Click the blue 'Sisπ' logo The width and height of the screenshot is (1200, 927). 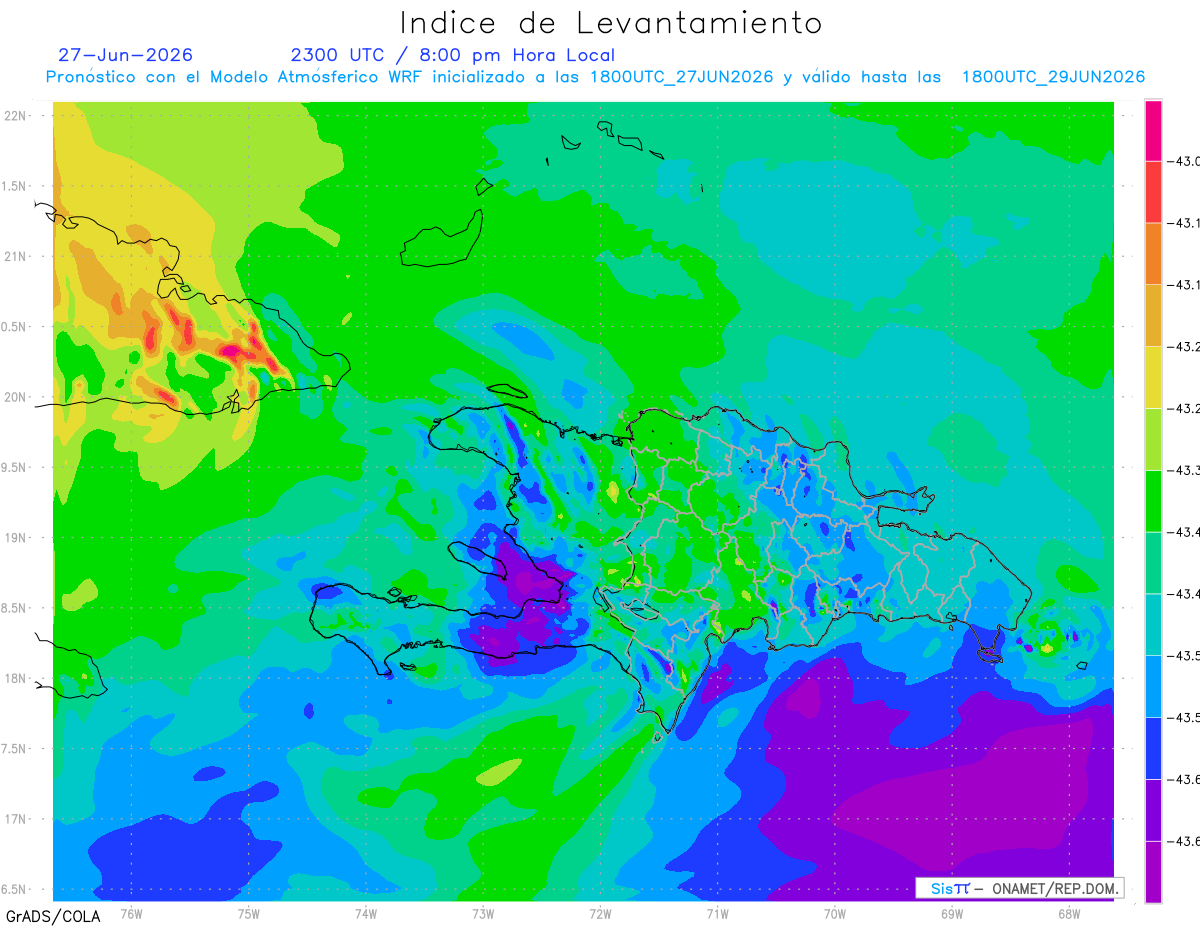951,888
